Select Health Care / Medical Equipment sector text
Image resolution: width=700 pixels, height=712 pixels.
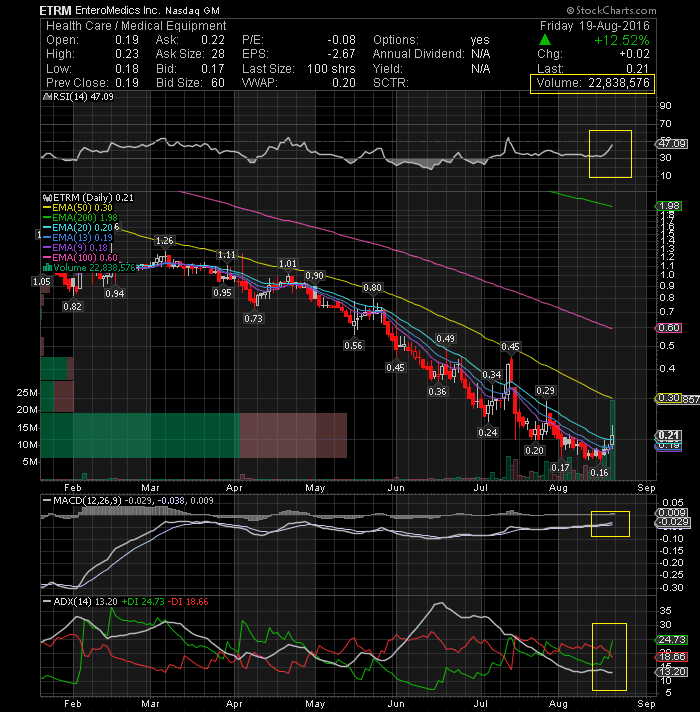[136, 26]
